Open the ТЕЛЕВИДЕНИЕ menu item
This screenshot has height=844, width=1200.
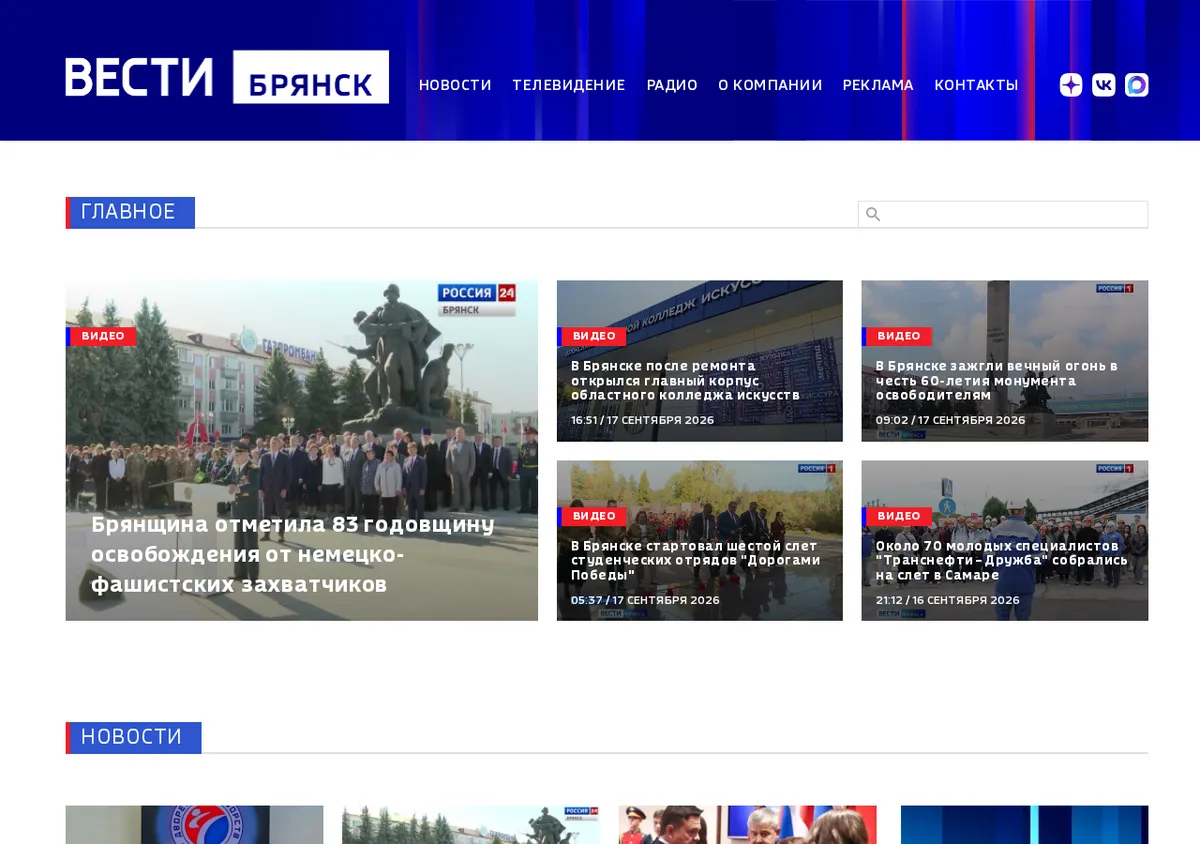569,85
